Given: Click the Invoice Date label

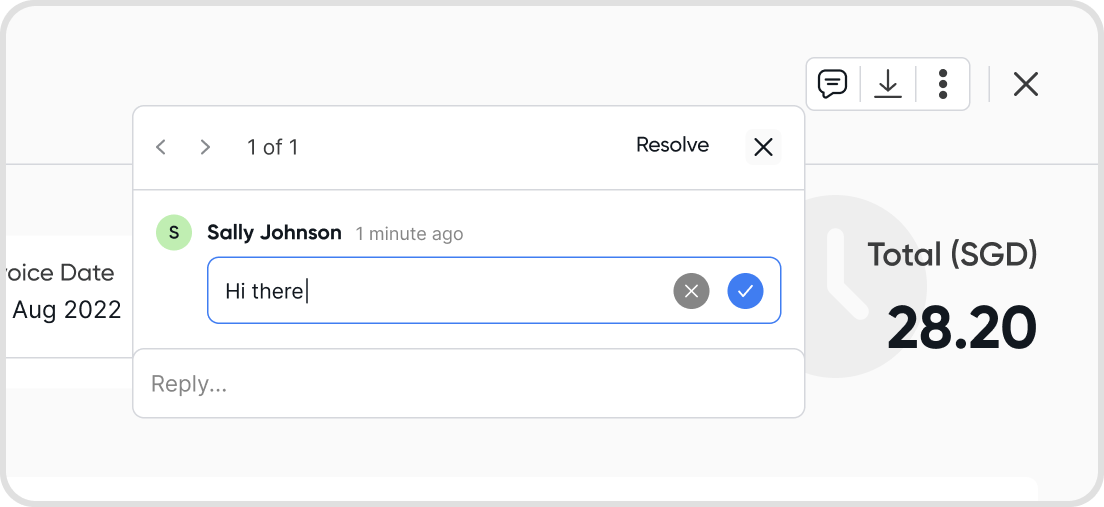Looking at the screenshot, I should point(60,273).
